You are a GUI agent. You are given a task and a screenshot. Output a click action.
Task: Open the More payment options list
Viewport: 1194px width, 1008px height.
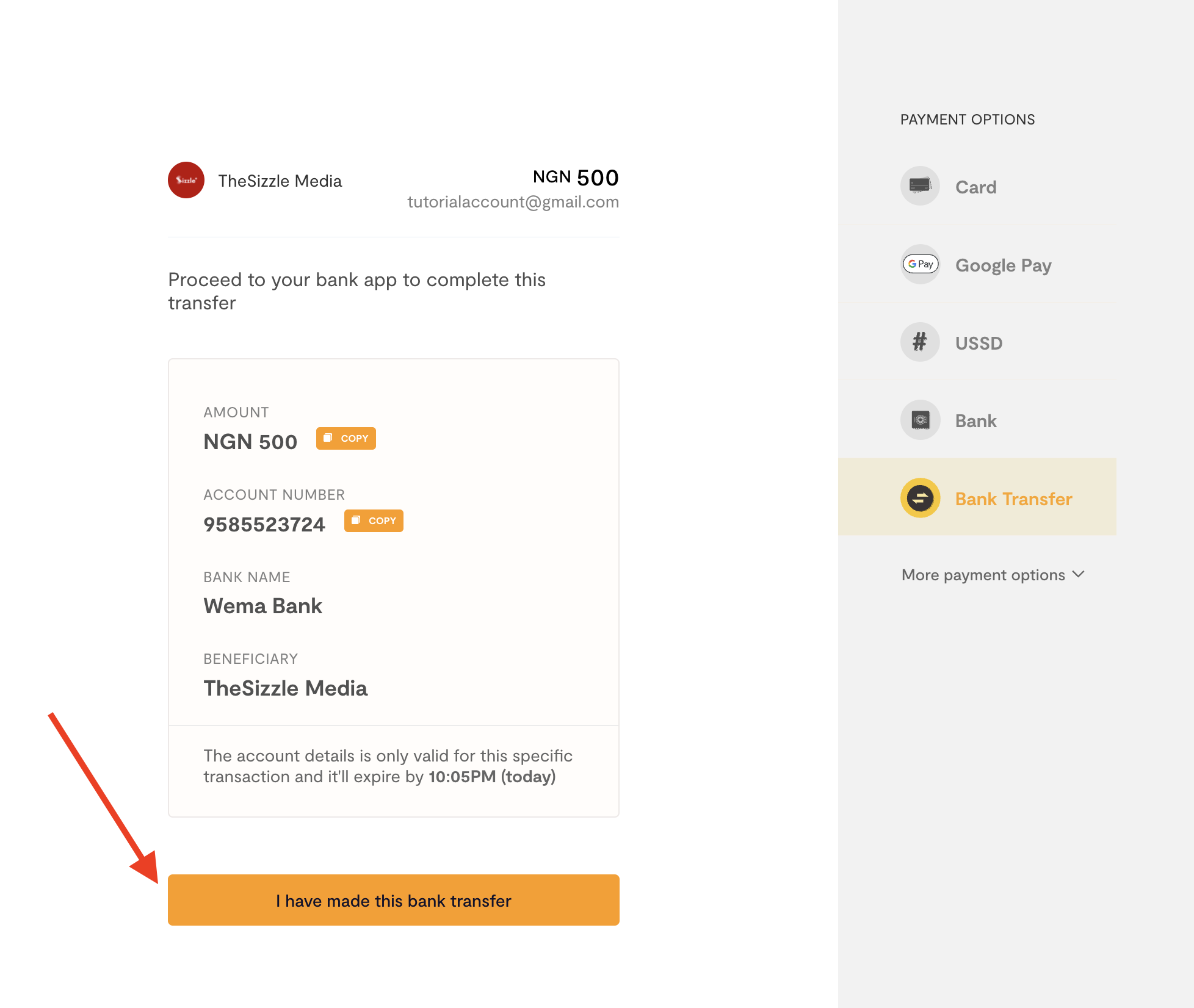click(x=983, y=575)
